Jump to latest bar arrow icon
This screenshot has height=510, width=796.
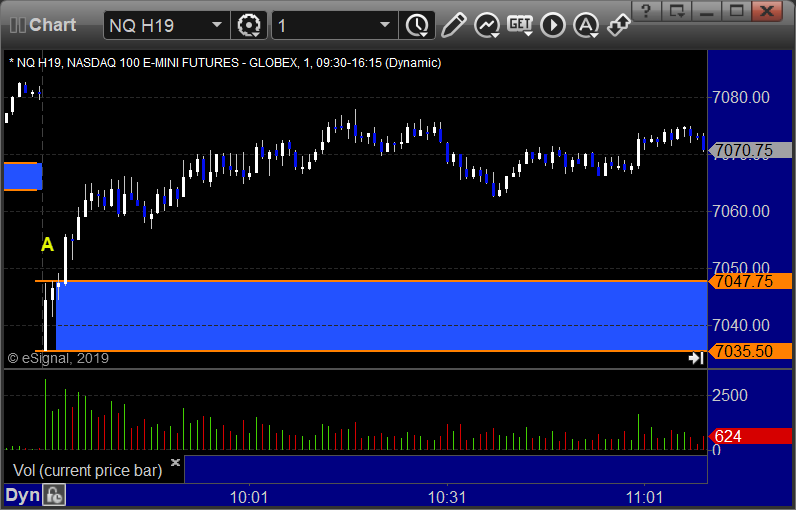[x=695, y=358]
